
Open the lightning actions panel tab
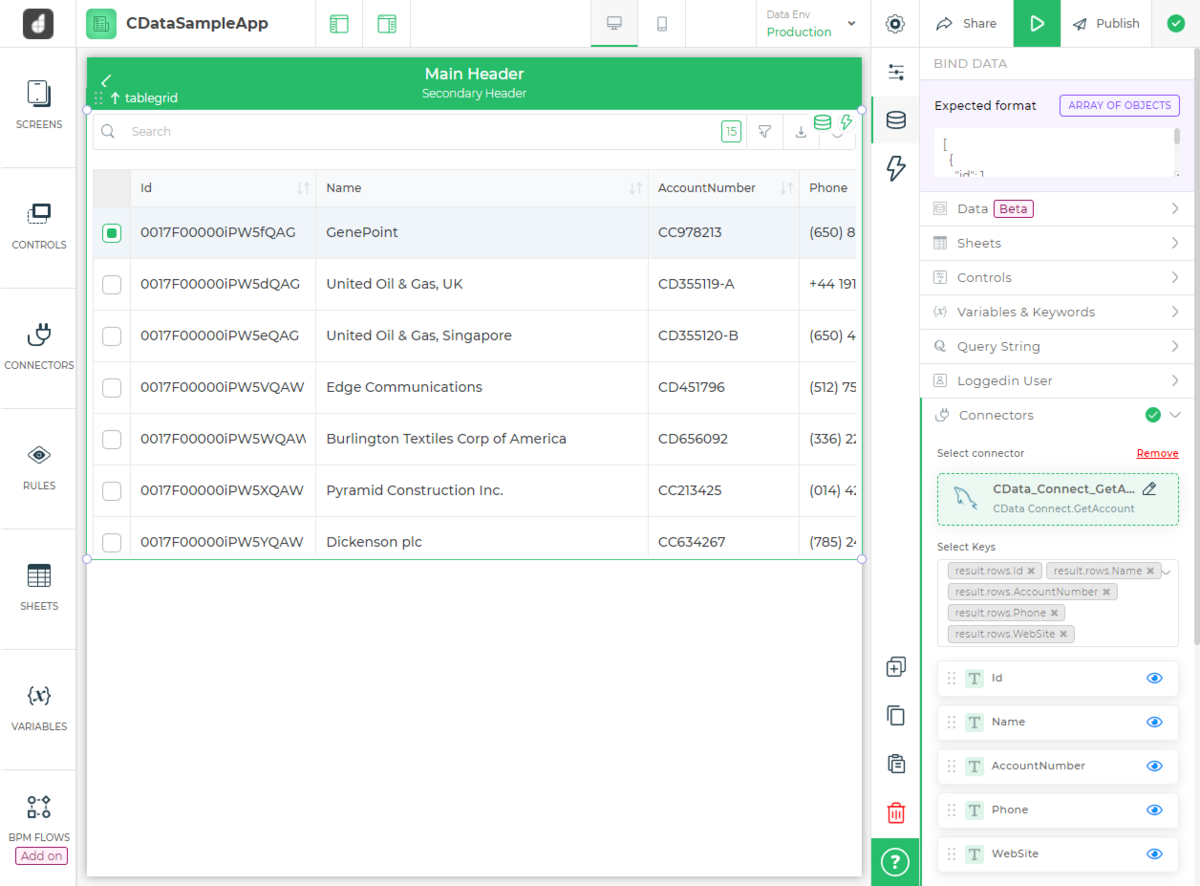896,168
